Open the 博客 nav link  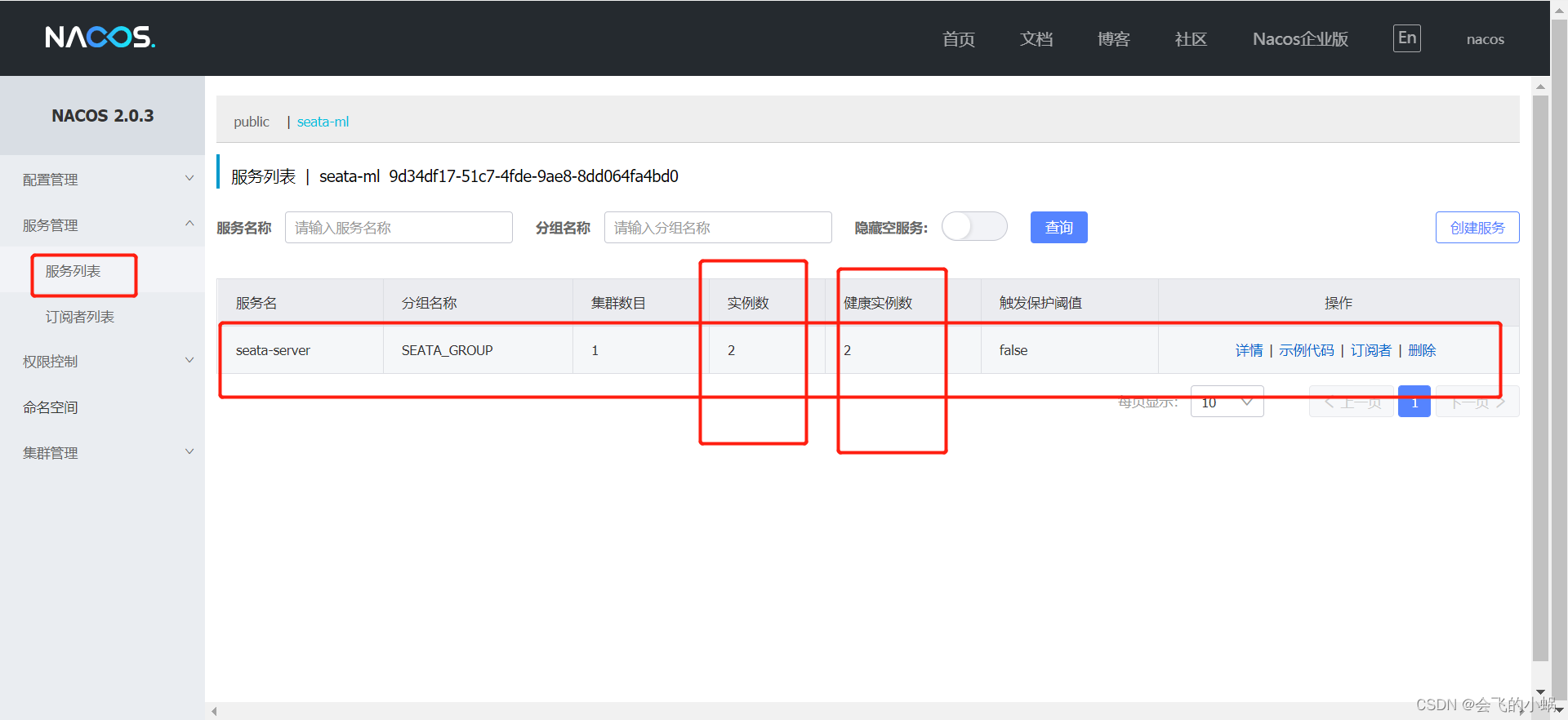click(1113, 39)
